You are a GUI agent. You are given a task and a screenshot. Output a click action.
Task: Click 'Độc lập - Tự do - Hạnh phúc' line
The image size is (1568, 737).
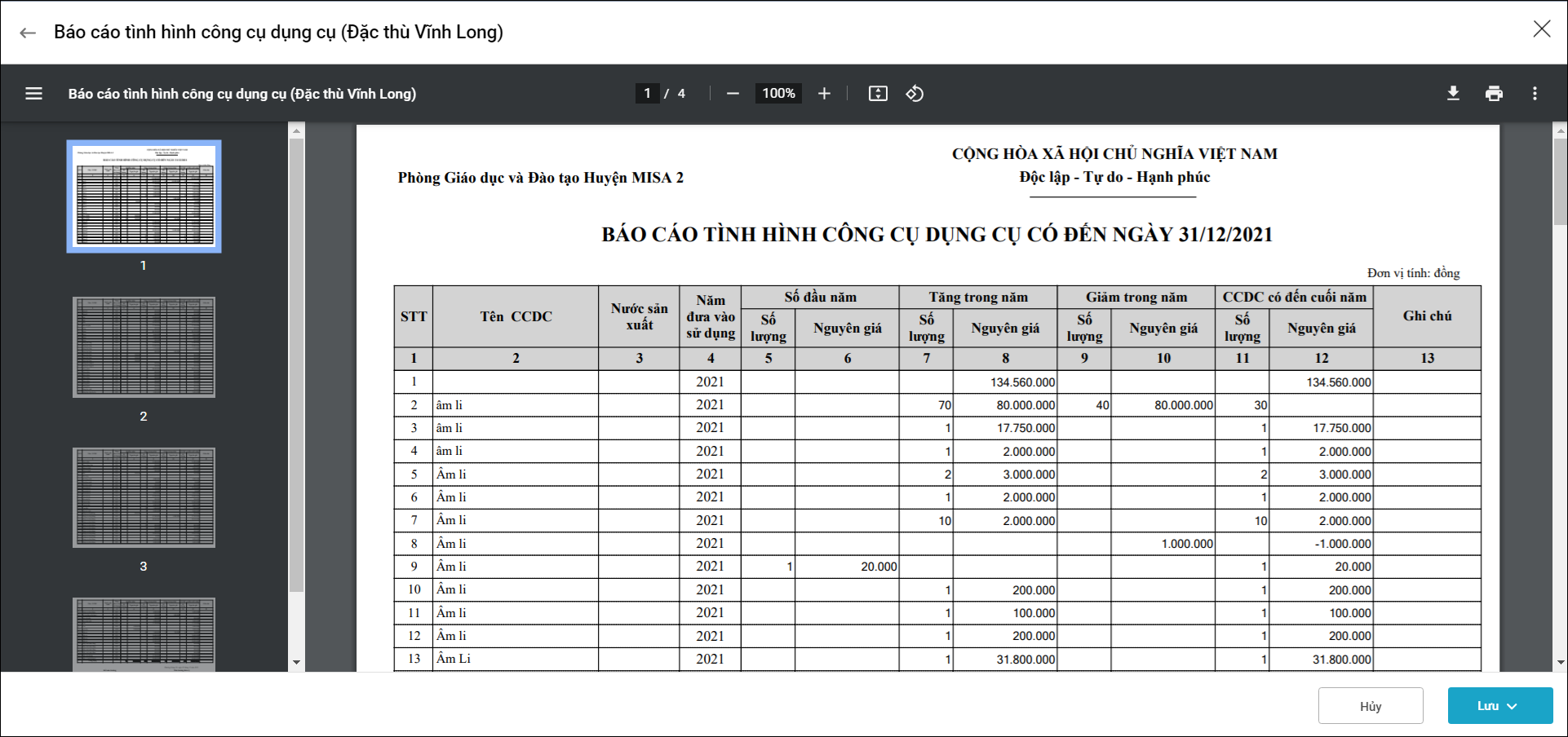(1114, 177)
